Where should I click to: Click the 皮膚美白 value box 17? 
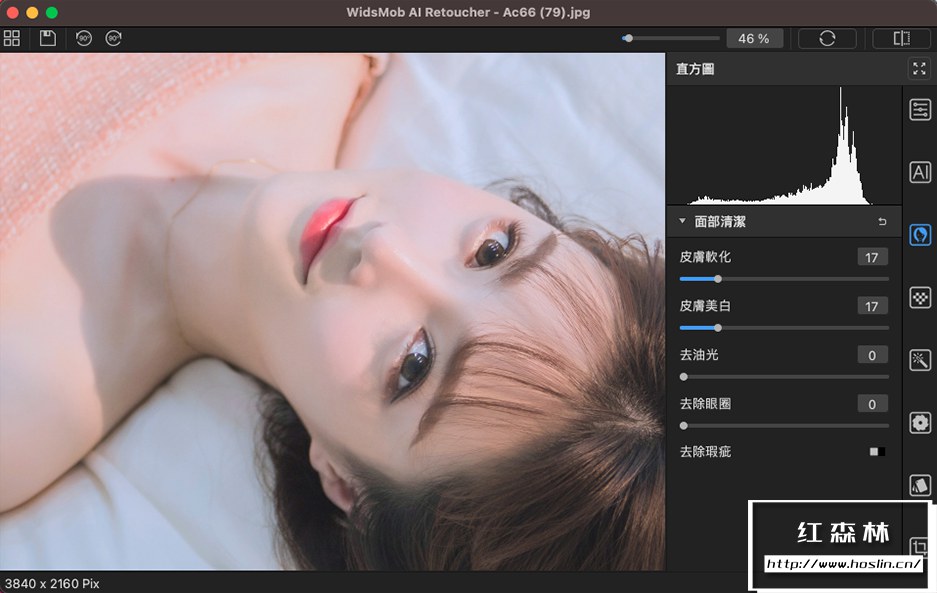tap(872, 306)
